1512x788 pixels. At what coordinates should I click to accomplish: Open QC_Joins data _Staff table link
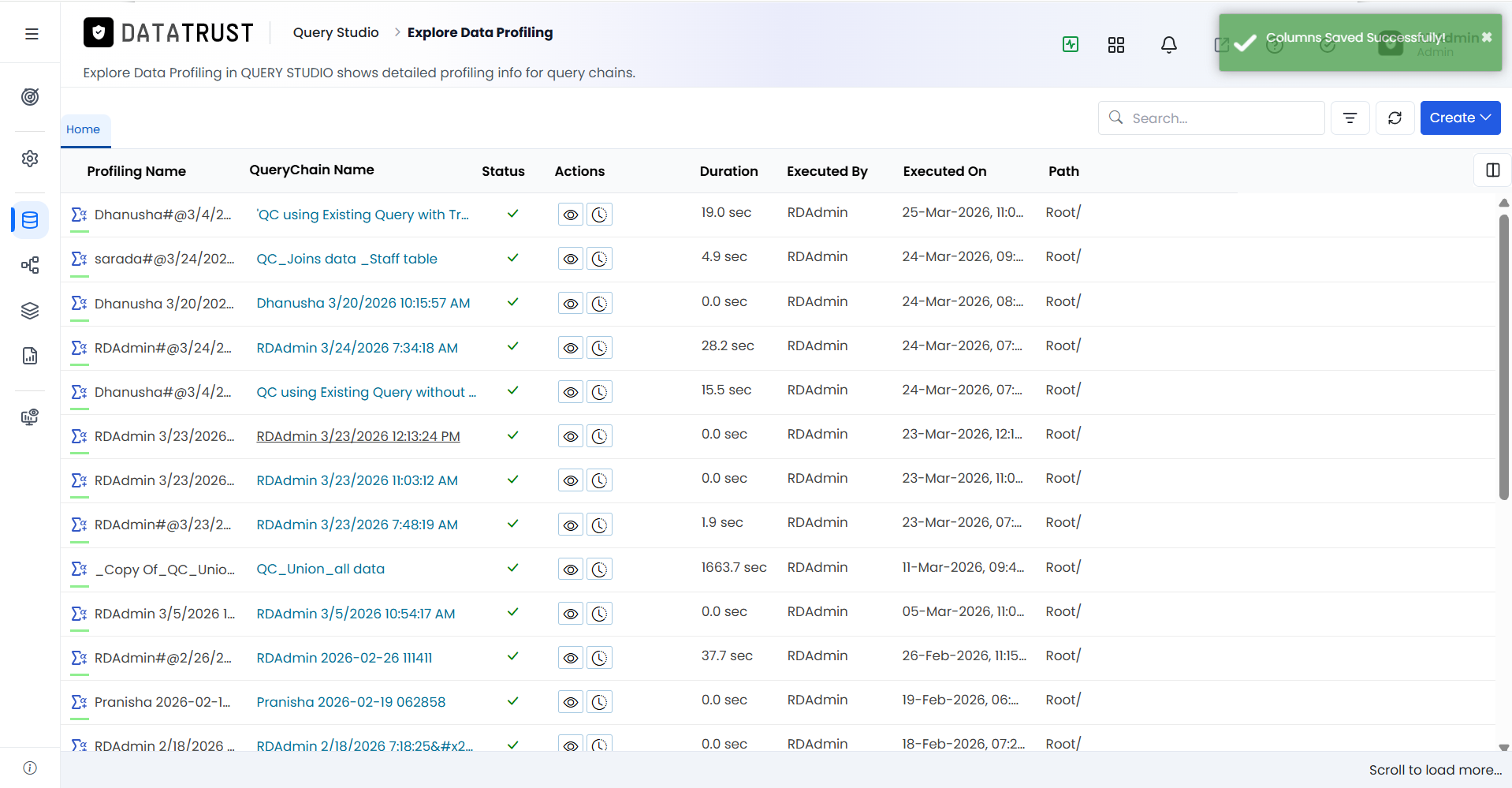point(347,259)
